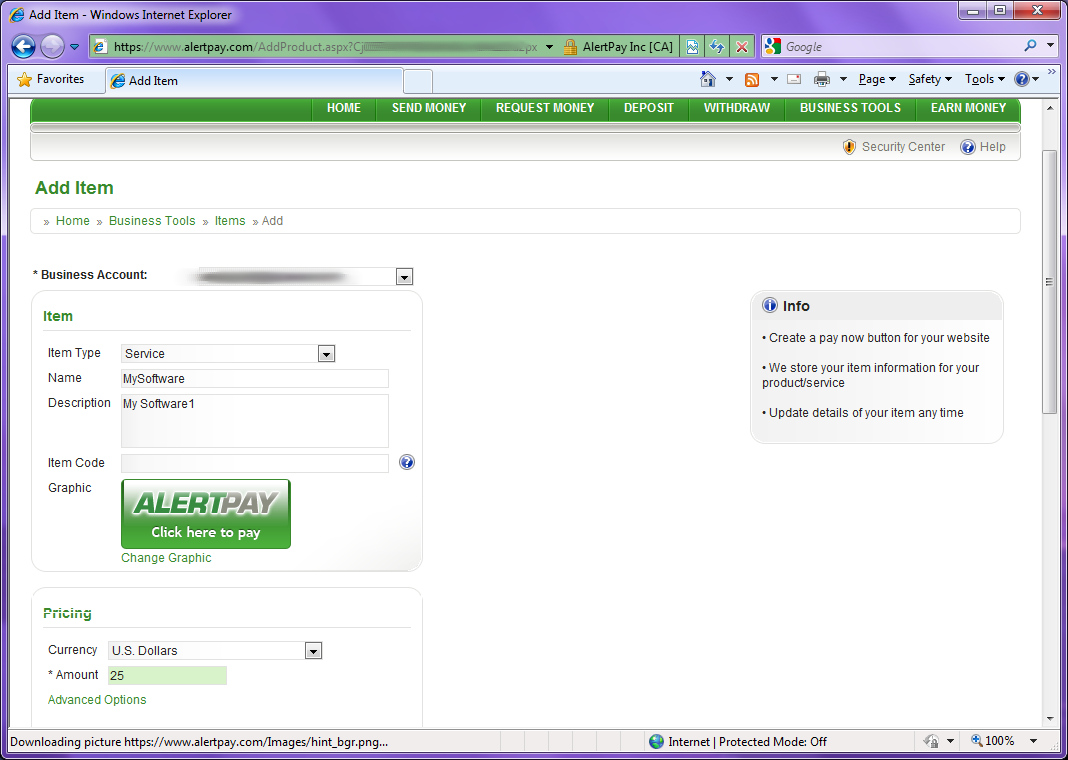
Task: Open the WITHDRAW navigation menu
Action: [x=737, y=108]
